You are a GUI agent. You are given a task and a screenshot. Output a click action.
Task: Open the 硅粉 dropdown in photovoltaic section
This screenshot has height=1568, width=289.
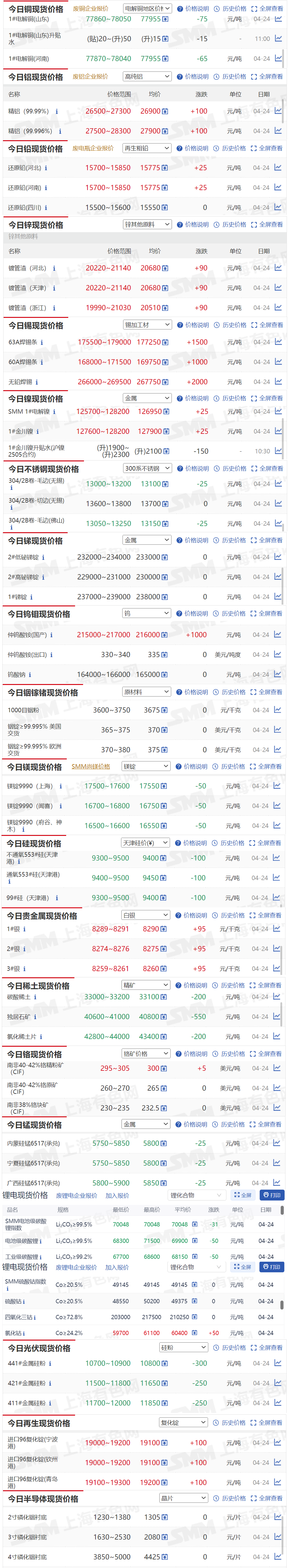(184, 1348)
